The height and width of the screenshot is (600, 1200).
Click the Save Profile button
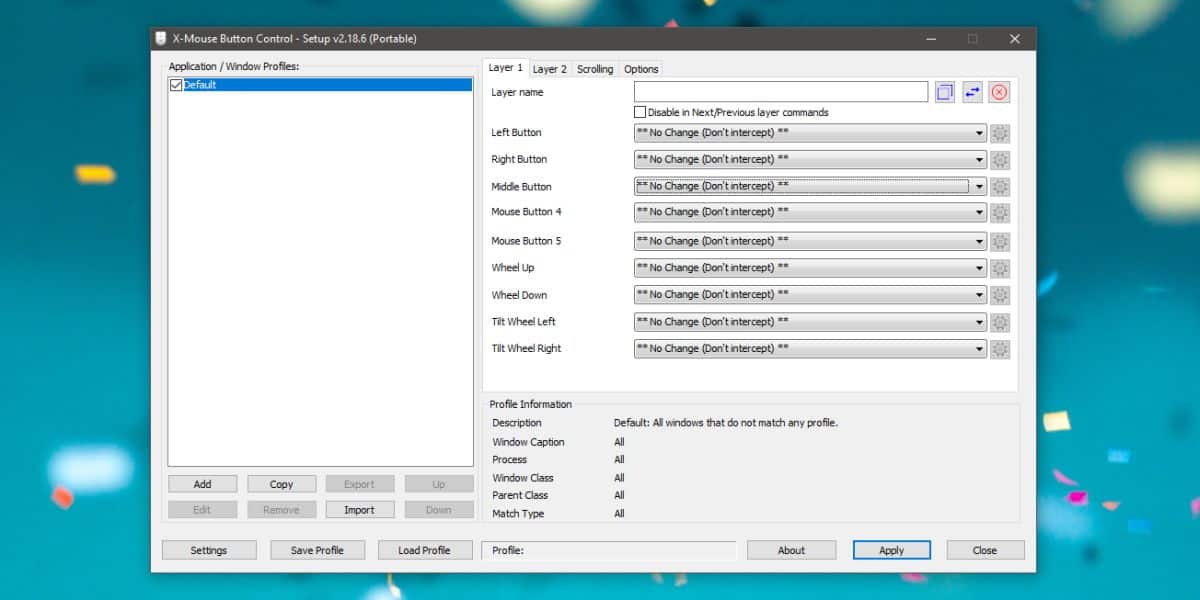point(317,550)
